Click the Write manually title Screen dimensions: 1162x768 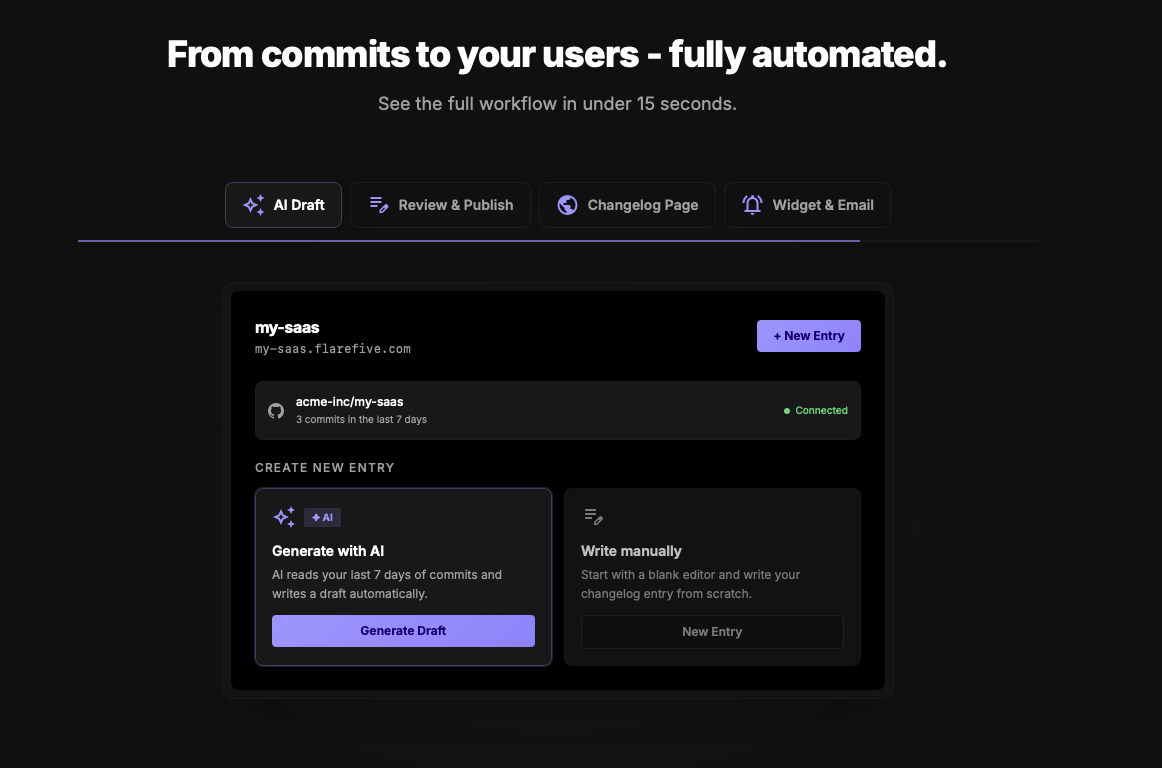631,551
